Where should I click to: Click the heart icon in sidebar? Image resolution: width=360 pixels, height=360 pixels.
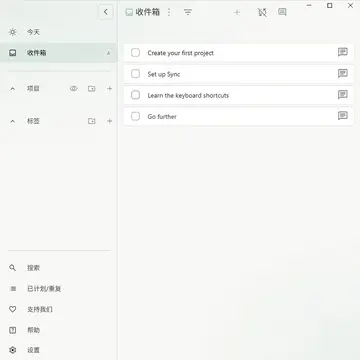pyautogui.click(x=13, y=309)
